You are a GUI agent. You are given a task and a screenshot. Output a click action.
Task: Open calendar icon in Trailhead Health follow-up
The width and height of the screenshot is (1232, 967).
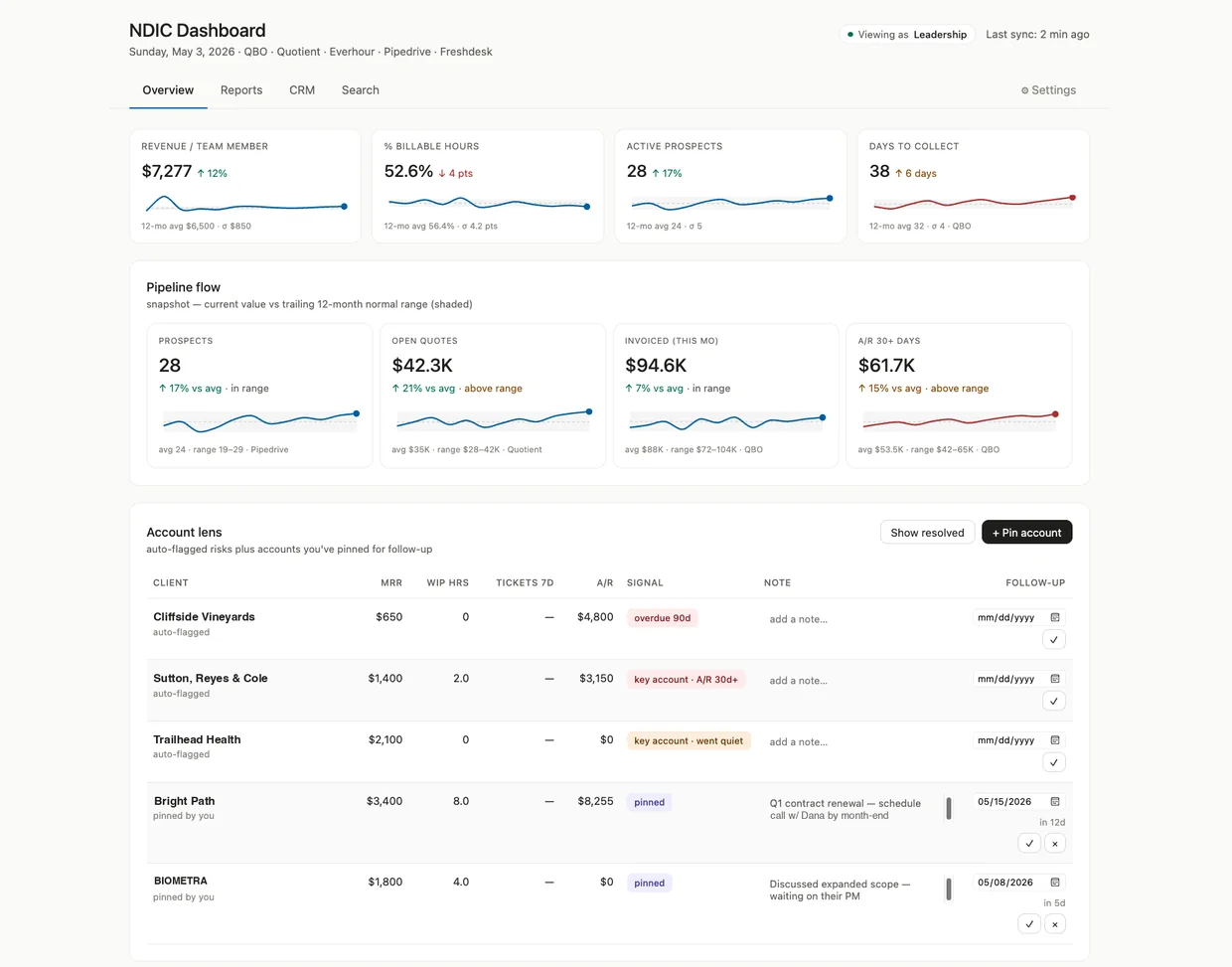1055,740
